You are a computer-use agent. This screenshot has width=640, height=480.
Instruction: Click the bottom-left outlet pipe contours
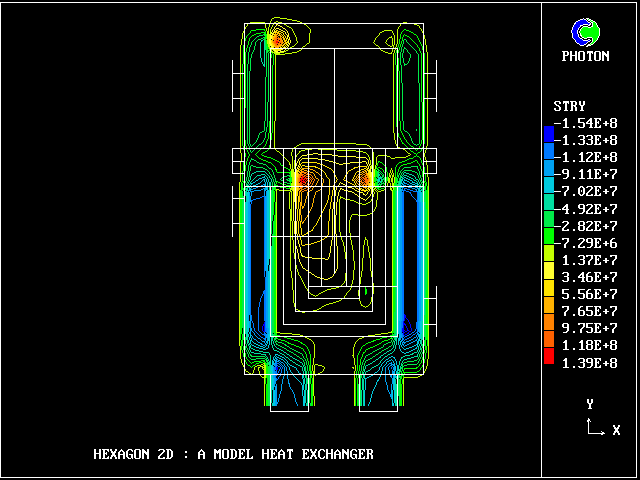pyautogui.click(x=290, y=385)
